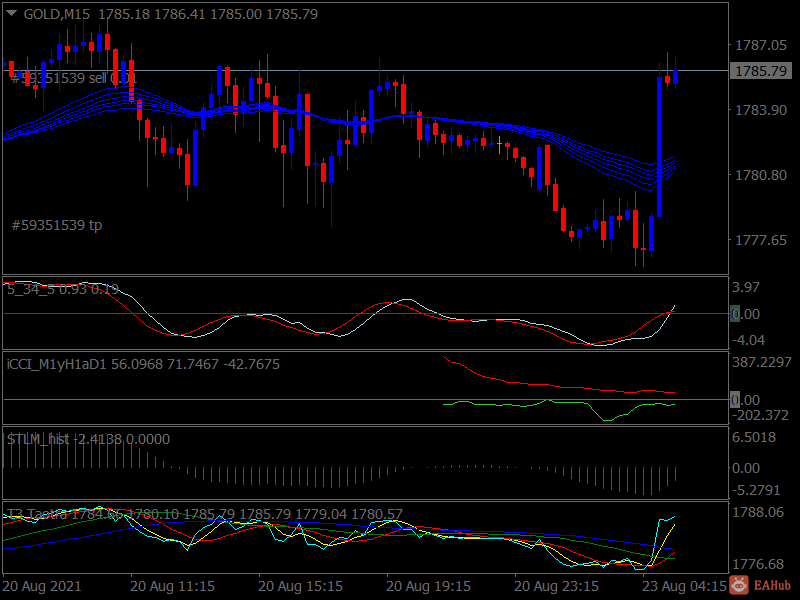
Task: Click the 20 Aug 2021 time label
Action: pyautogui.click(x=42, y=586)
